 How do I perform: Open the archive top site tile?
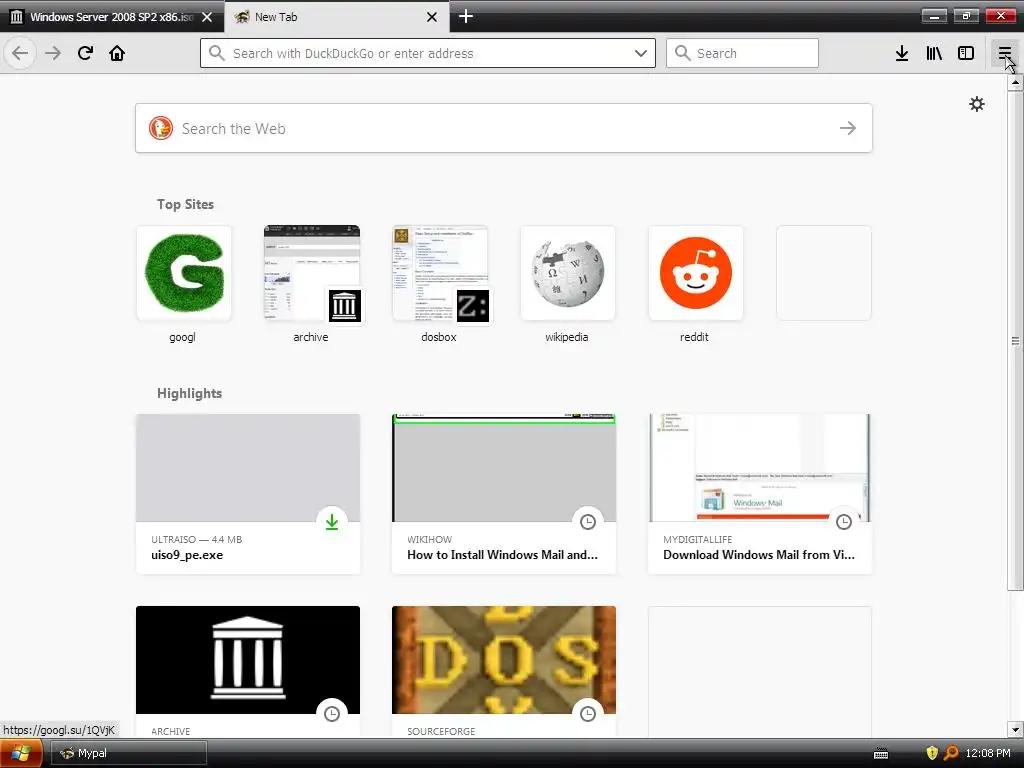pos(312,273)
